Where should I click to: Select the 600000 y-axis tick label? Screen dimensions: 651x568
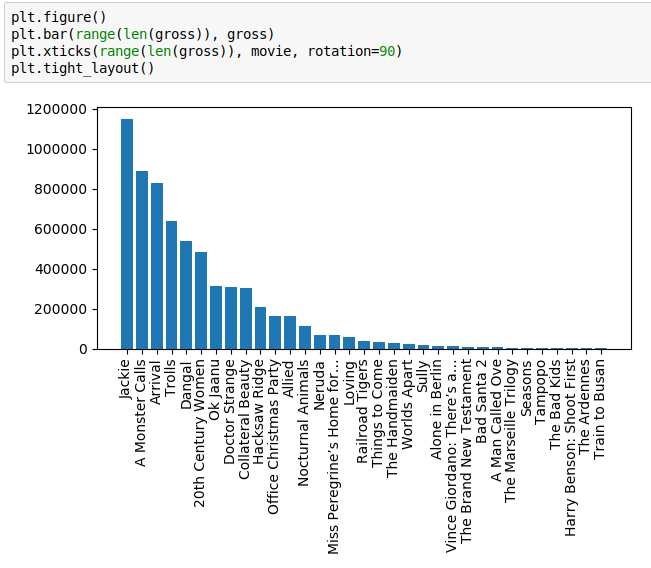[61, 229]
